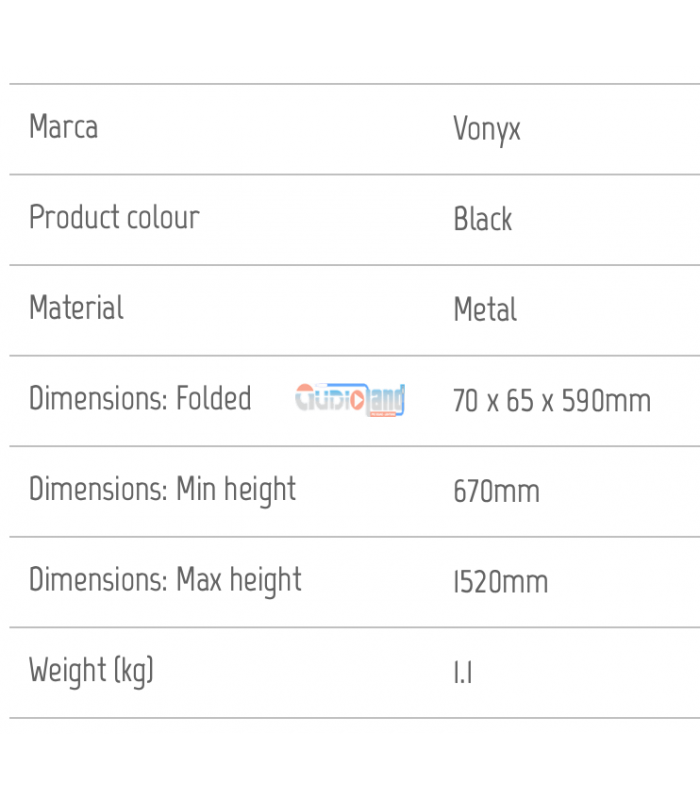This screenshot has height=800, width=700.
Task: Click the Vonyx brand value
Action: coord(487,130)
